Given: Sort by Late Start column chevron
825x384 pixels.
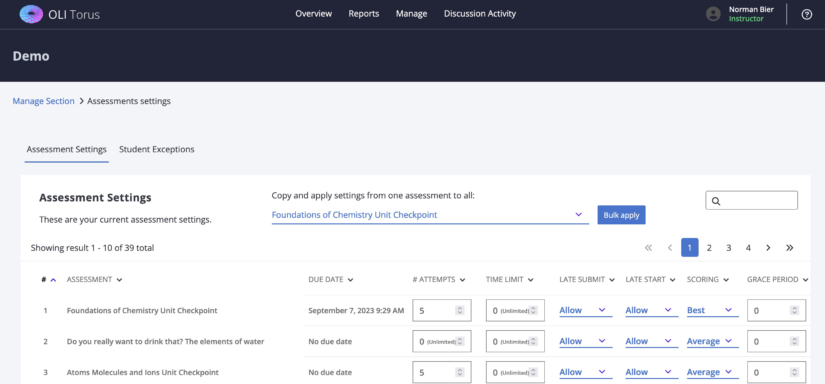Looking at the screenshot, I should point(672,280).
